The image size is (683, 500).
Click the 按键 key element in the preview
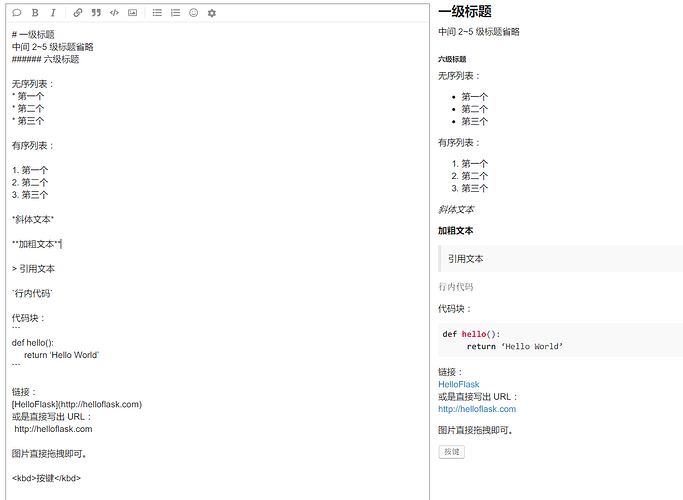tap(452, 452)
